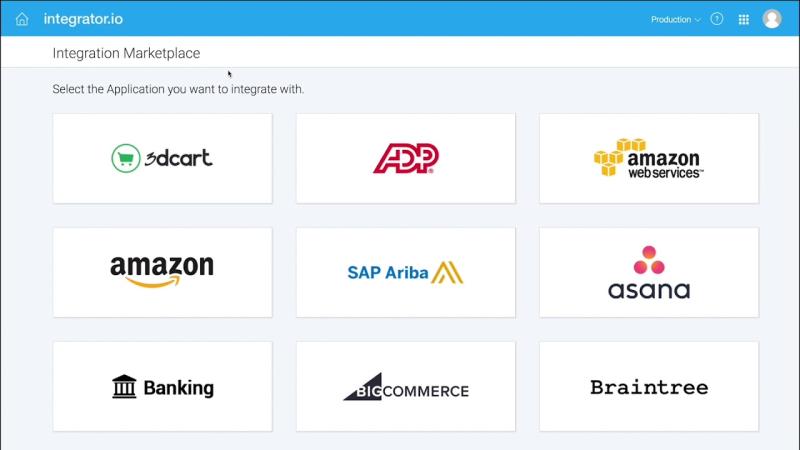Open the user profile avatar
The width and height of the screenshot is (800, 450).
point(772,19)
